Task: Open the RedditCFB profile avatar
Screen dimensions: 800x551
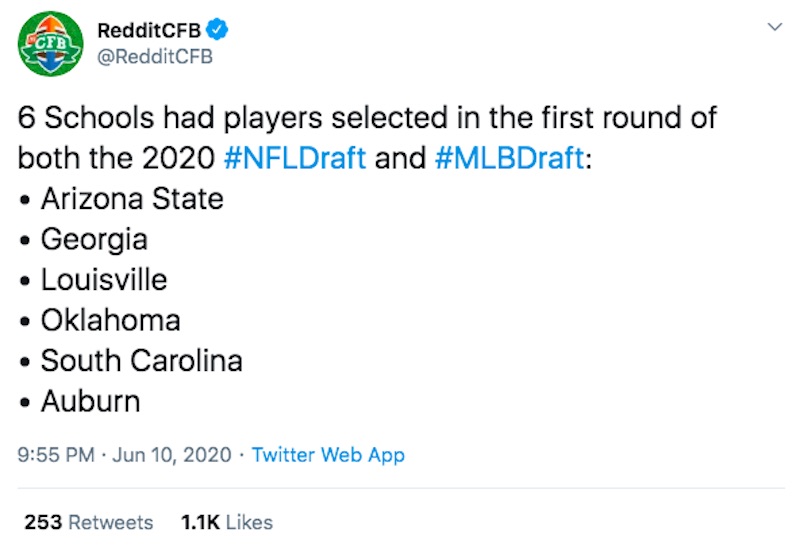Action: click(x=50, y=43)
